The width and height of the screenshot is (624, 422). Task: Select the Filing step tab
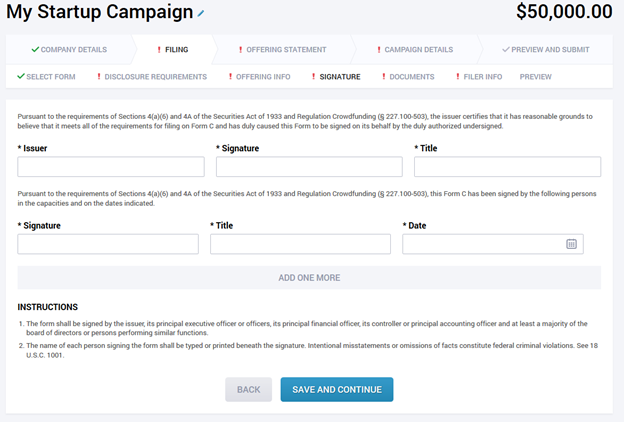click(173, 50)
